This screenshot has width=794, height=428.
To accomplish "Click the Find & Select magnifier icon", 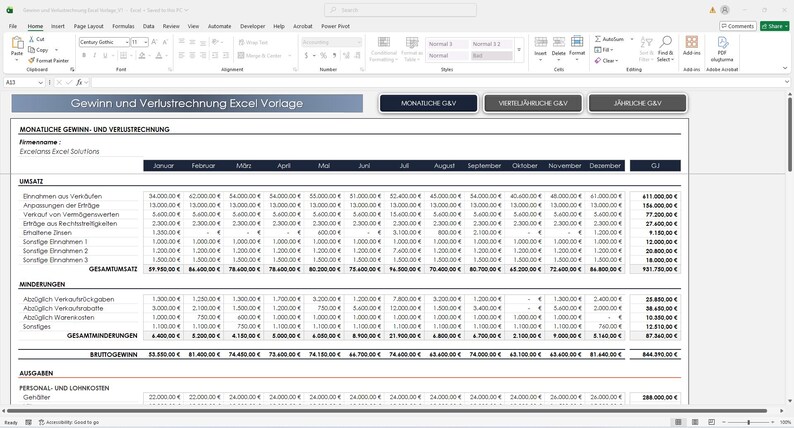I will tap(665, 42).
